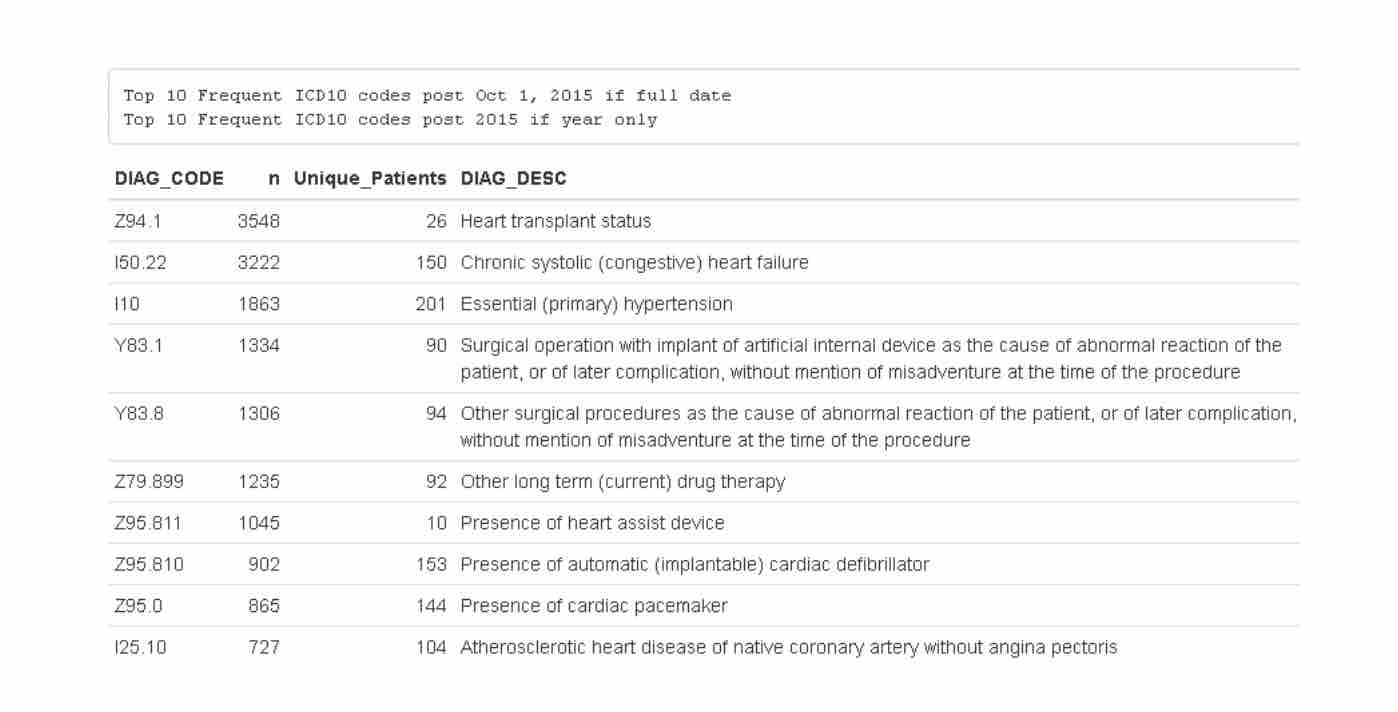
Task: Click Essential (primary) hypertension description
Action: (x=596, y=304)
